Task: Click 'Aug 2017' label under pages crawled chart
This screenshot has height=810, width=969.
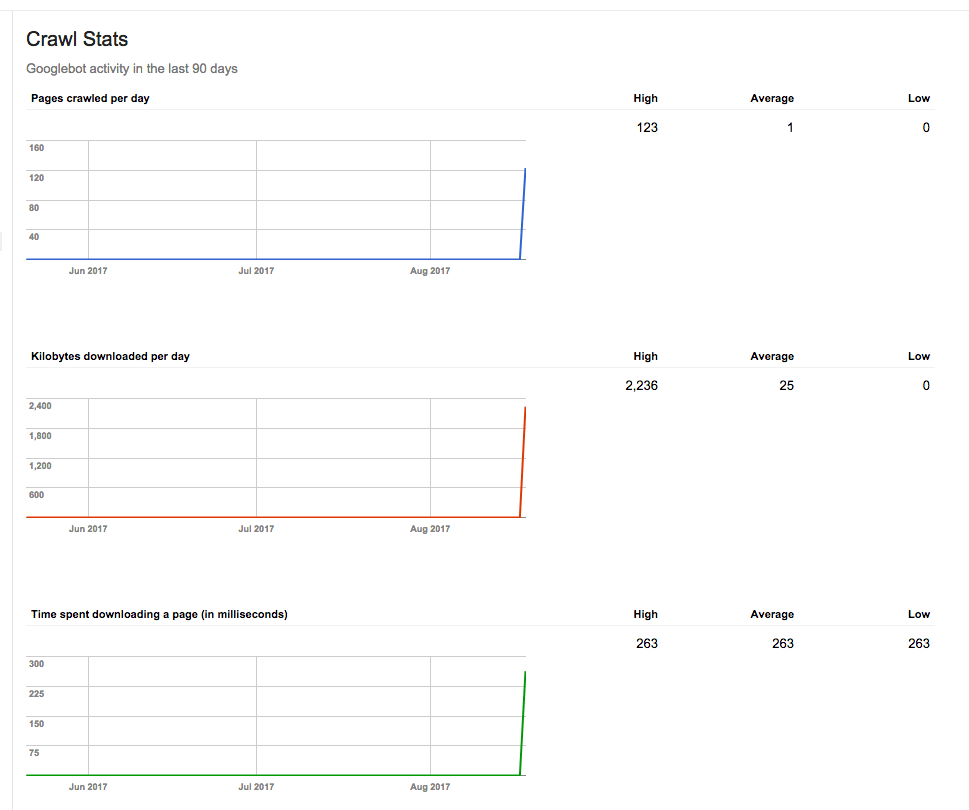Action: pyautogui.click(x=430, y=271)
